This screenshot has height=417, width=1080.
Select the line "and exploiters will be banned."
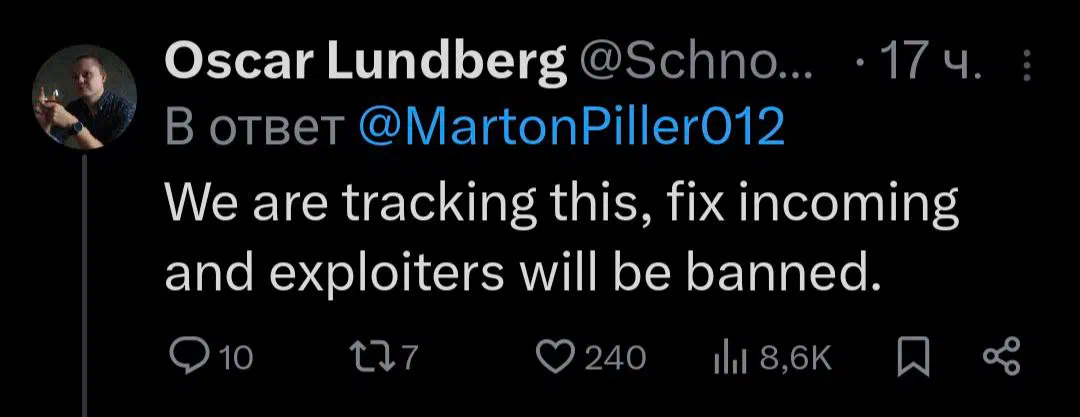pyautogui.click(x=524, y=274)
